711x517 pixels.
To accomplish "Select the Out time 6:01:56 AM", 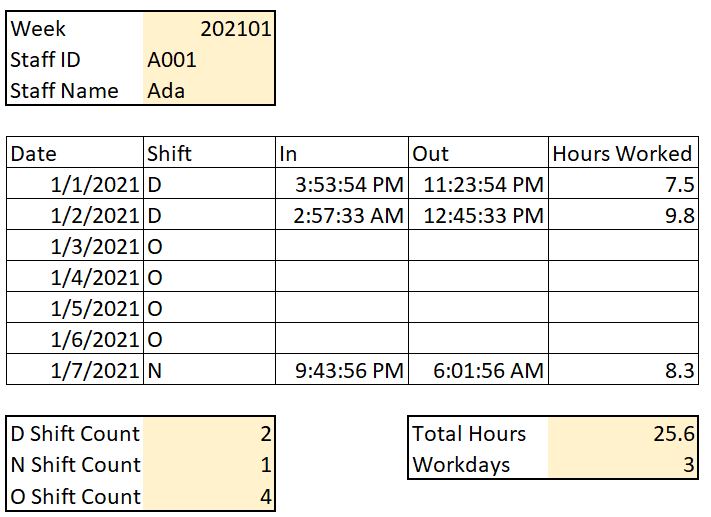I will point(478,371).
